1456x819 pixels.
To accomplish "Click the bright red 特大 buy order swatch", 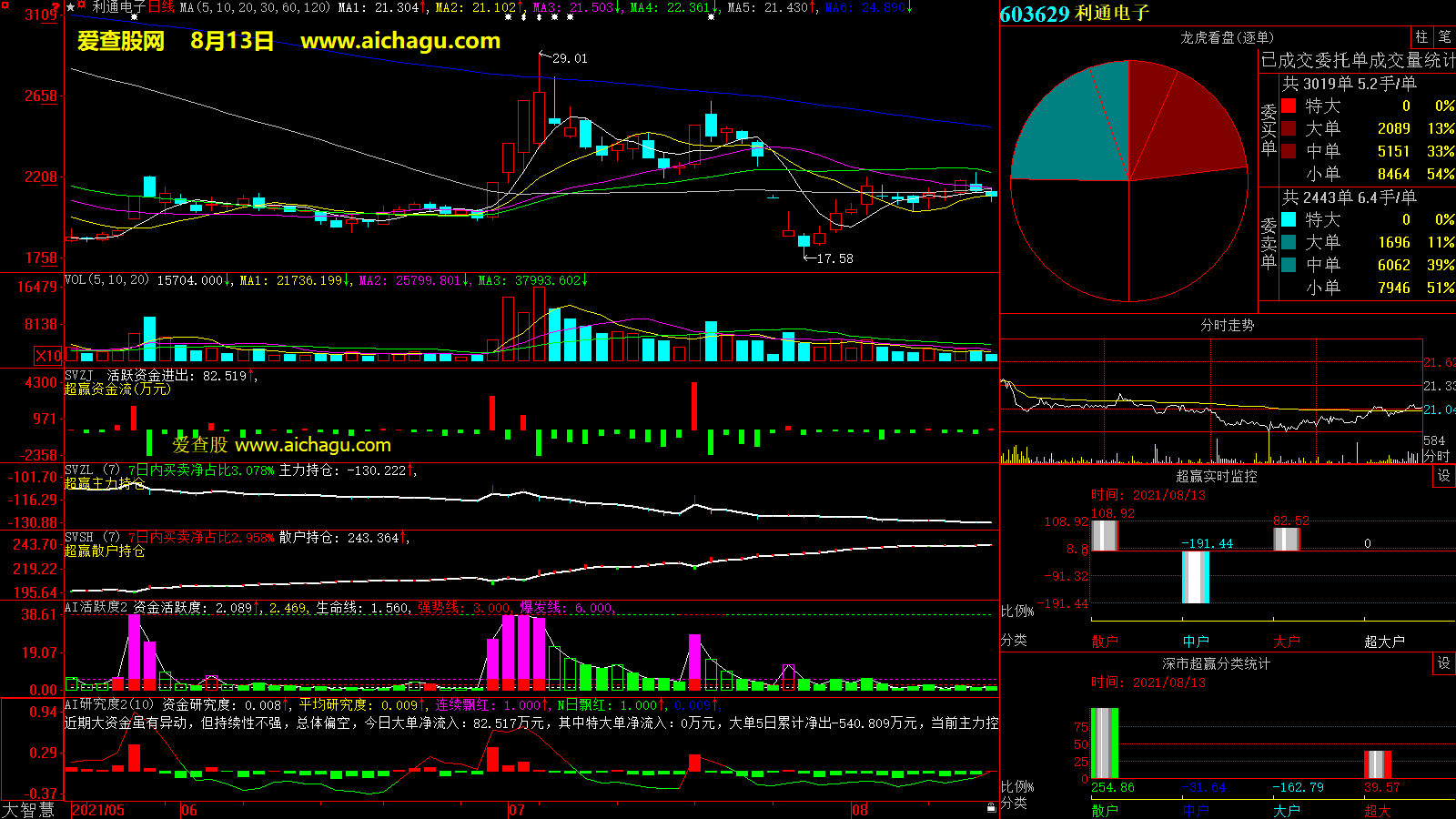I will (1289, 106).
